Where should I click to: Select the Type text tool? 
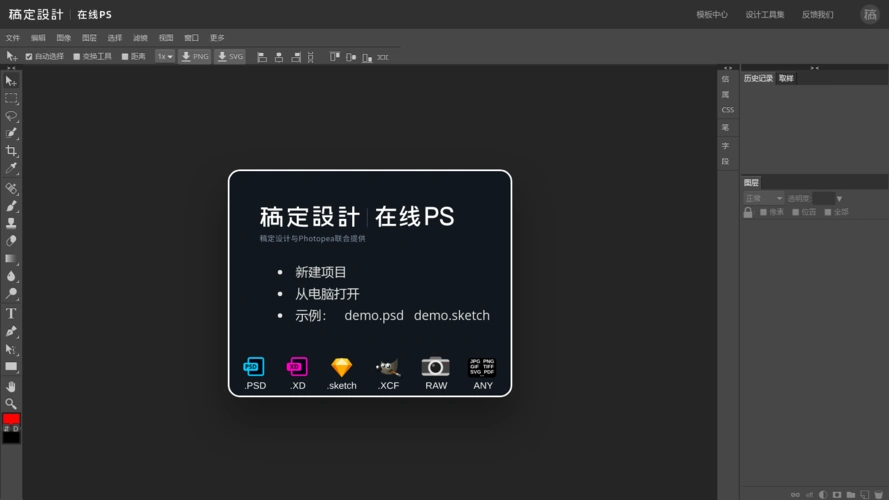point(11,313)
